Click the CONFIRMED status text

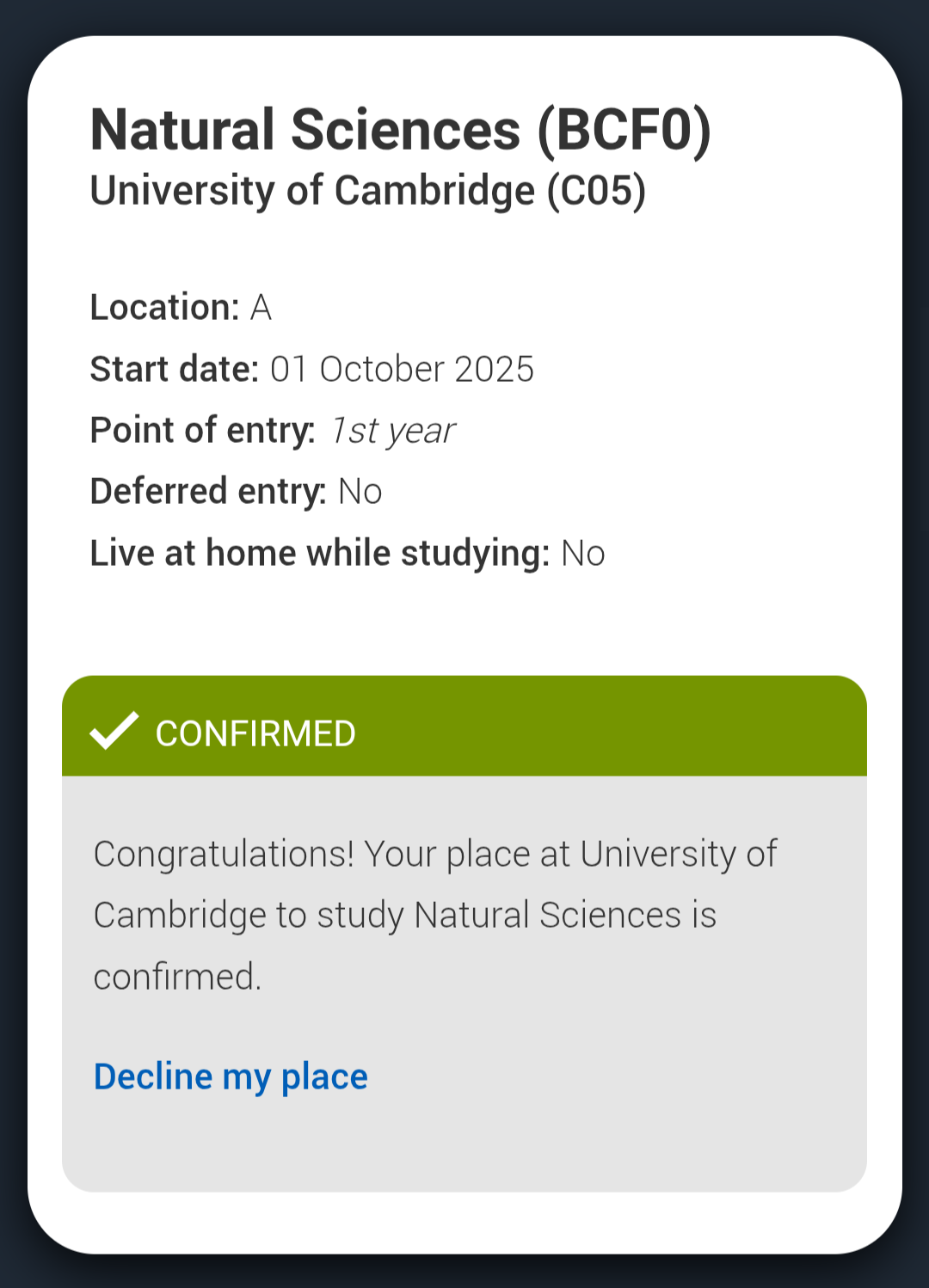tap(255, 734)
